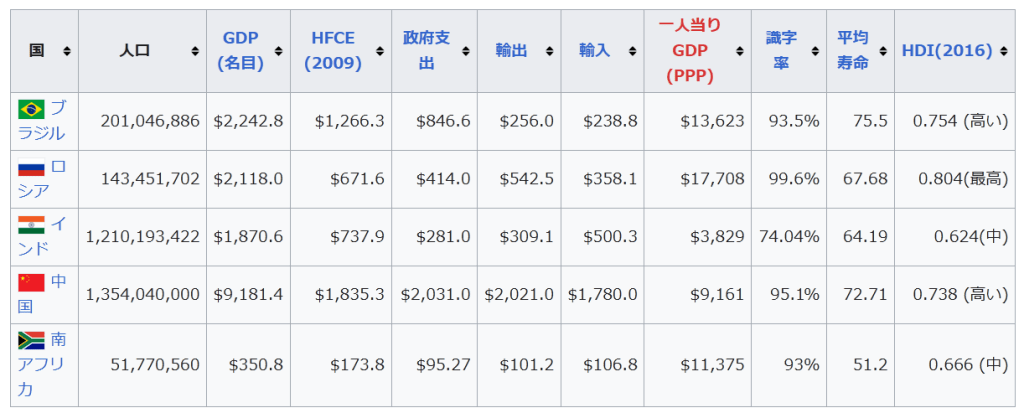Sort by 輸出 column sort arrows
1024x413 pixels.
tap(548, 51)
